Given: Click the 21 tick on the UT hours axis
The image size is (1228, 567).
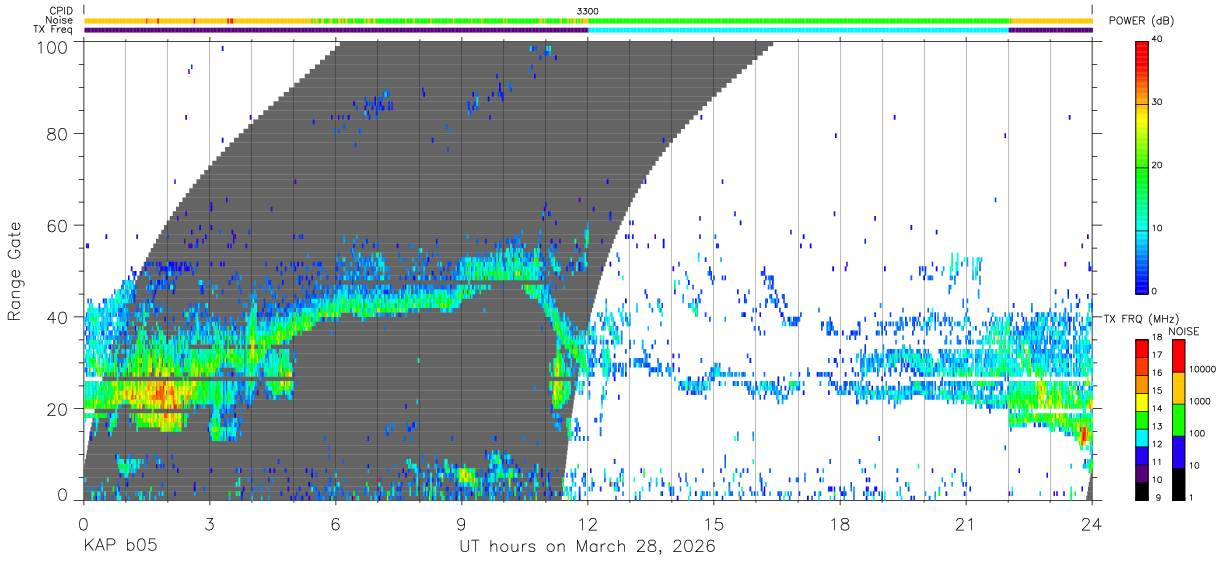Looking at the screenshot, I should tap(966, 524).
